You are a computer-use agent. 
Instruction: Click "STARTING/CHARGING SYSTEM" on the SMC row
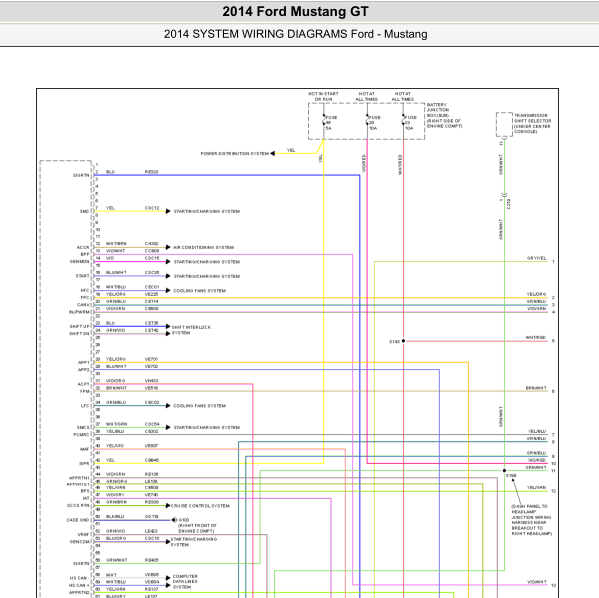[x=207, y=211]
